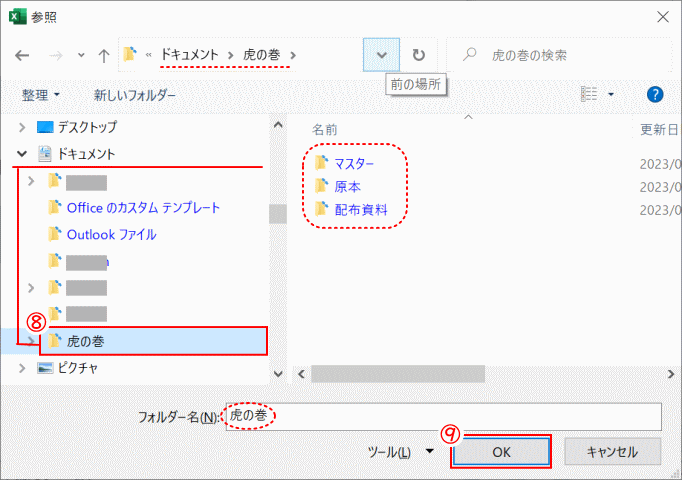Click the キャンセル button
682x480 pixels.
point(612,452)
